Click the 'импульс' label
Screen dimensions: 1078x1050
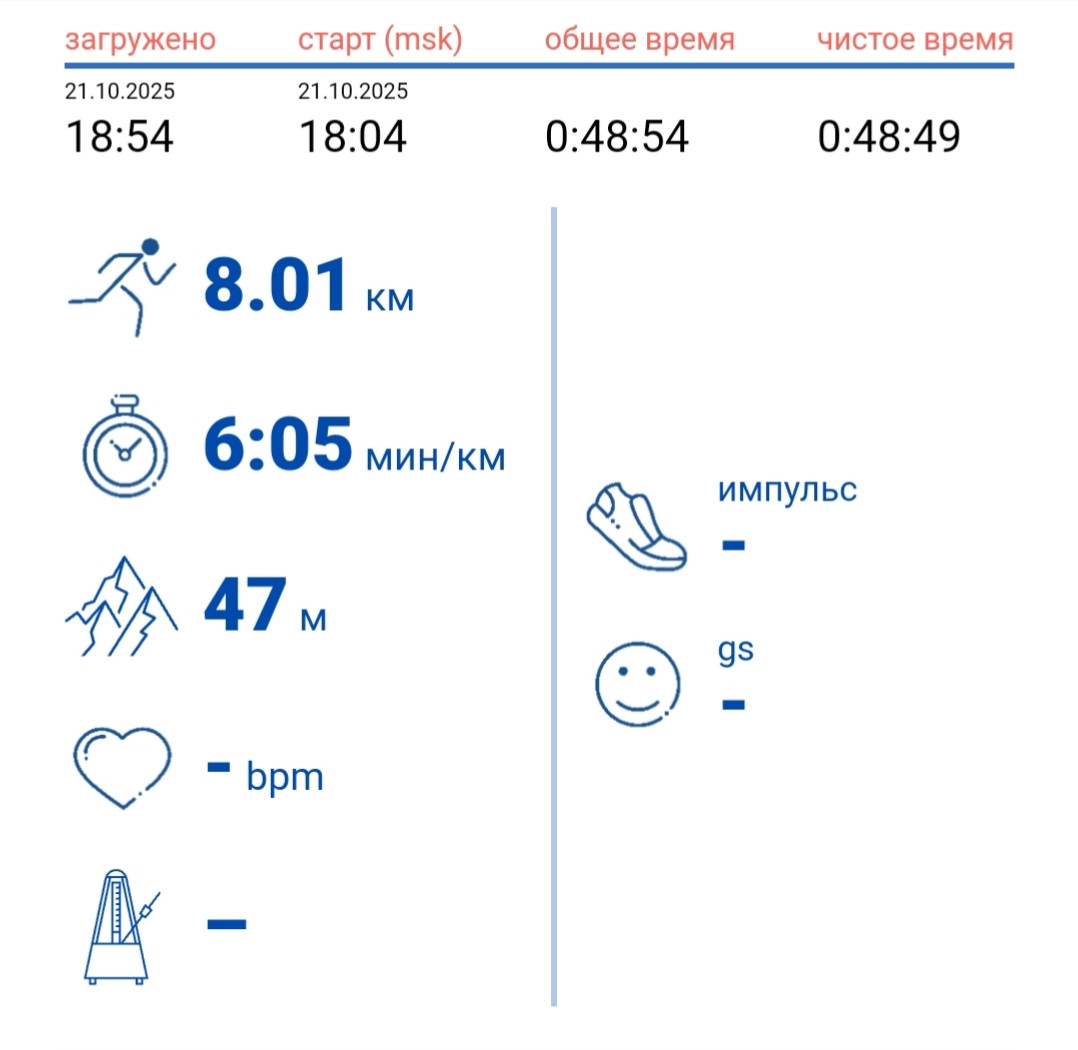click(787, 490)
